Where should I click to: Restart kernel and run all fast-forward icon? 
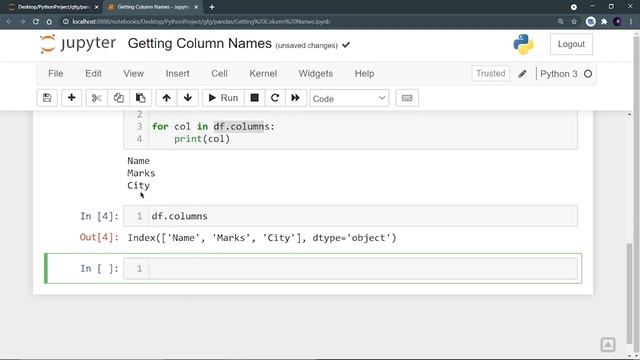296,98
